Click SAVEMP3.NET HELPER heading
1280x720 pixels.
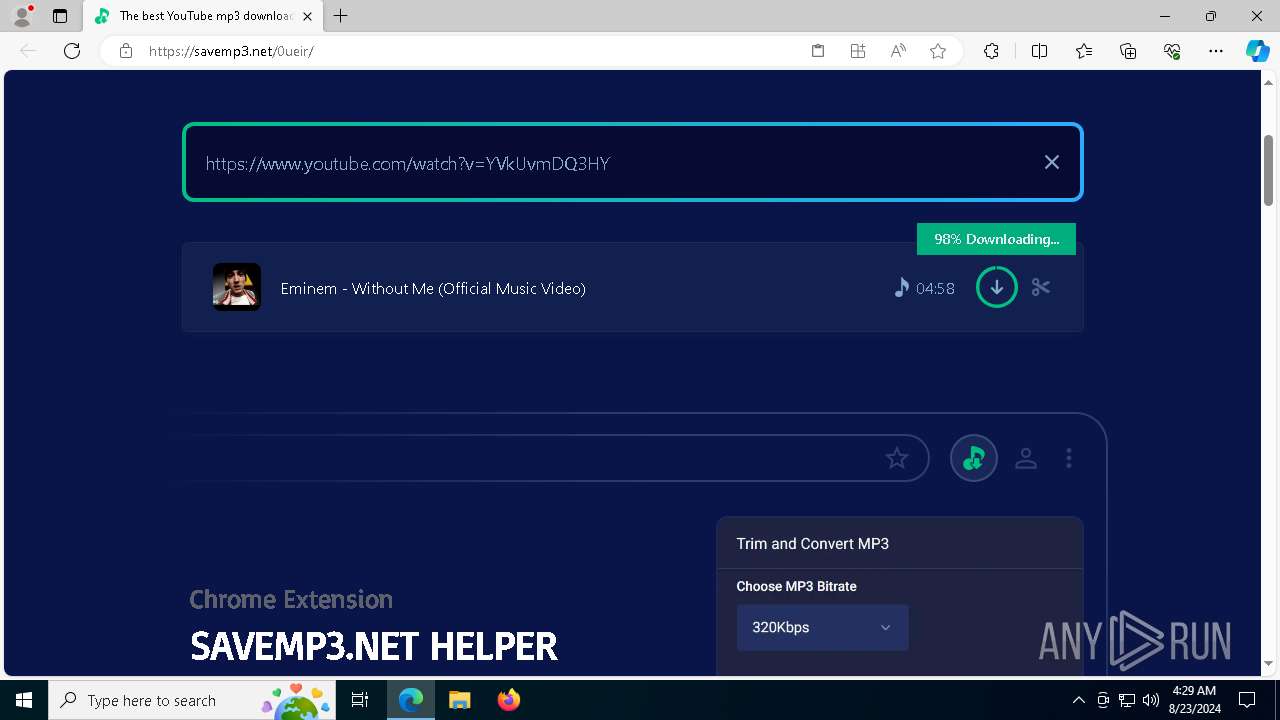pos(374,646)
